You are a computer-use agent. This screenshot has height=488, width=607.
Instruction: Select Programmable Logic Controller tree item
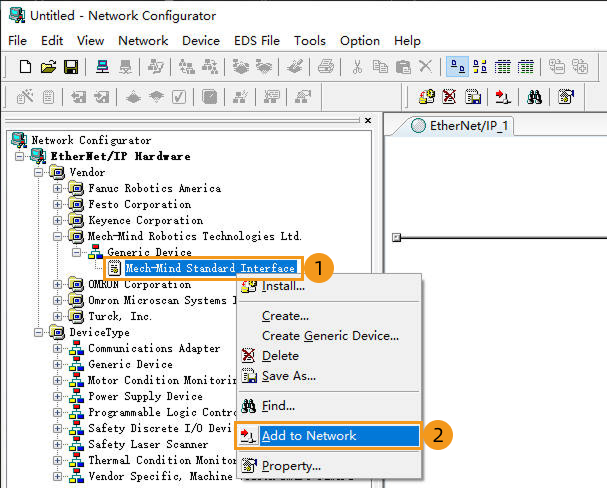pyautogui.click(x=162, y=412)
